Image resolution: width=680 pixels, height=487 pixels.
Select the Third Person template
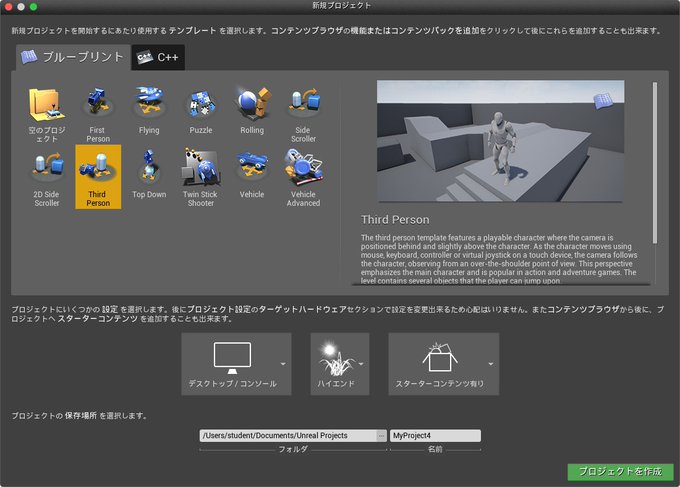click(98, 177)
